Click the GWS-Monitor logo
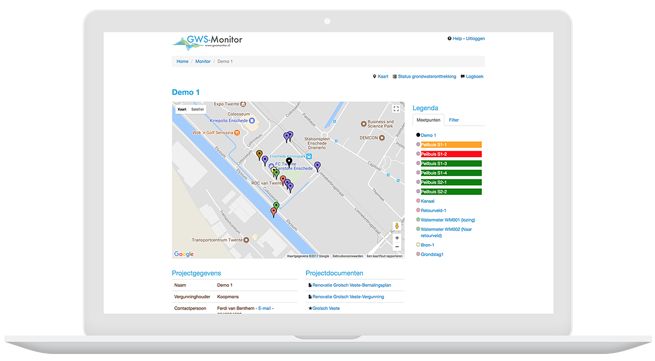This screenshot has height=361, width=655. pos(208,42)
